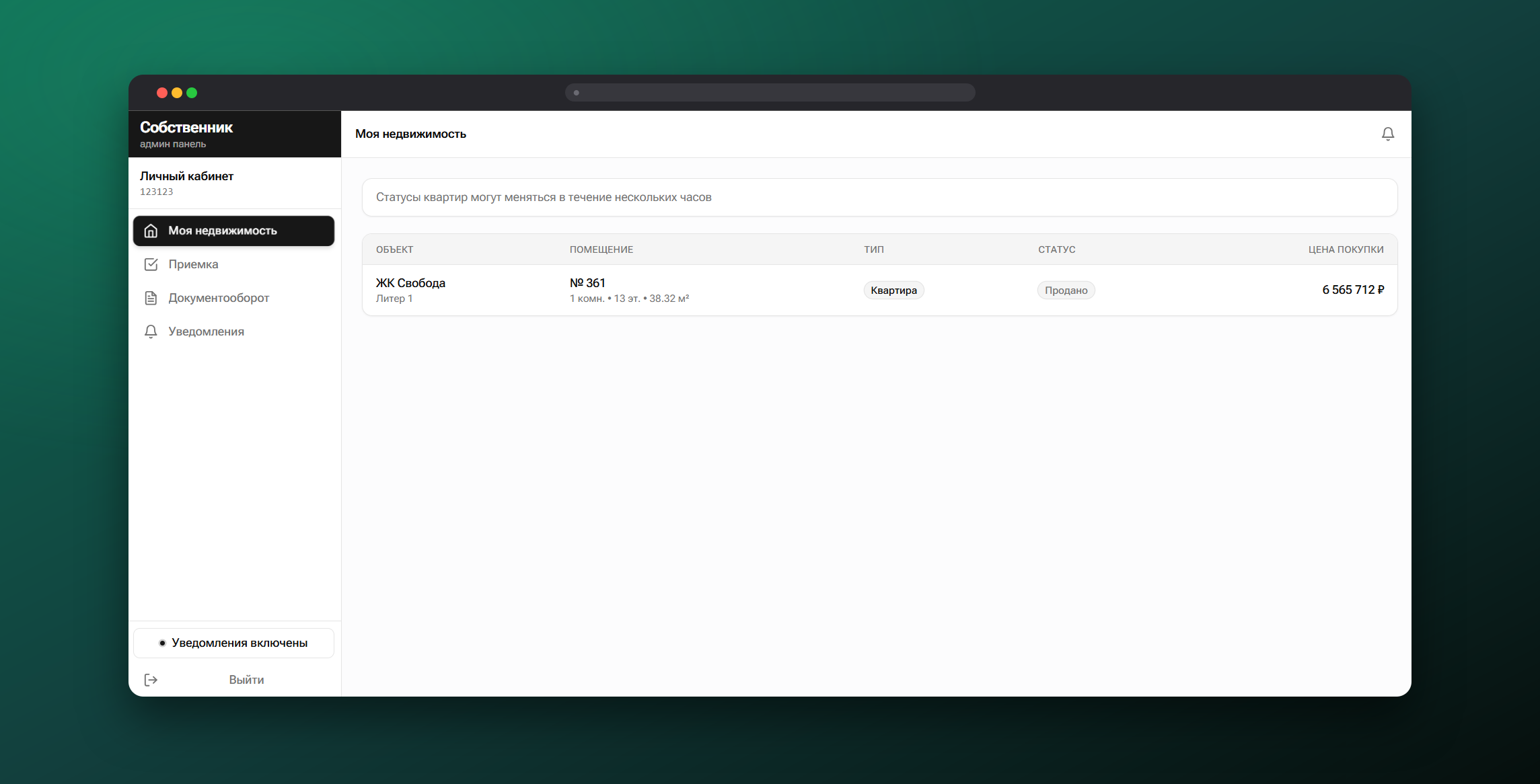Go to the Приемка section
Image resolution: width=1540 pixels, height=784 pixels.
pos(233,264)
